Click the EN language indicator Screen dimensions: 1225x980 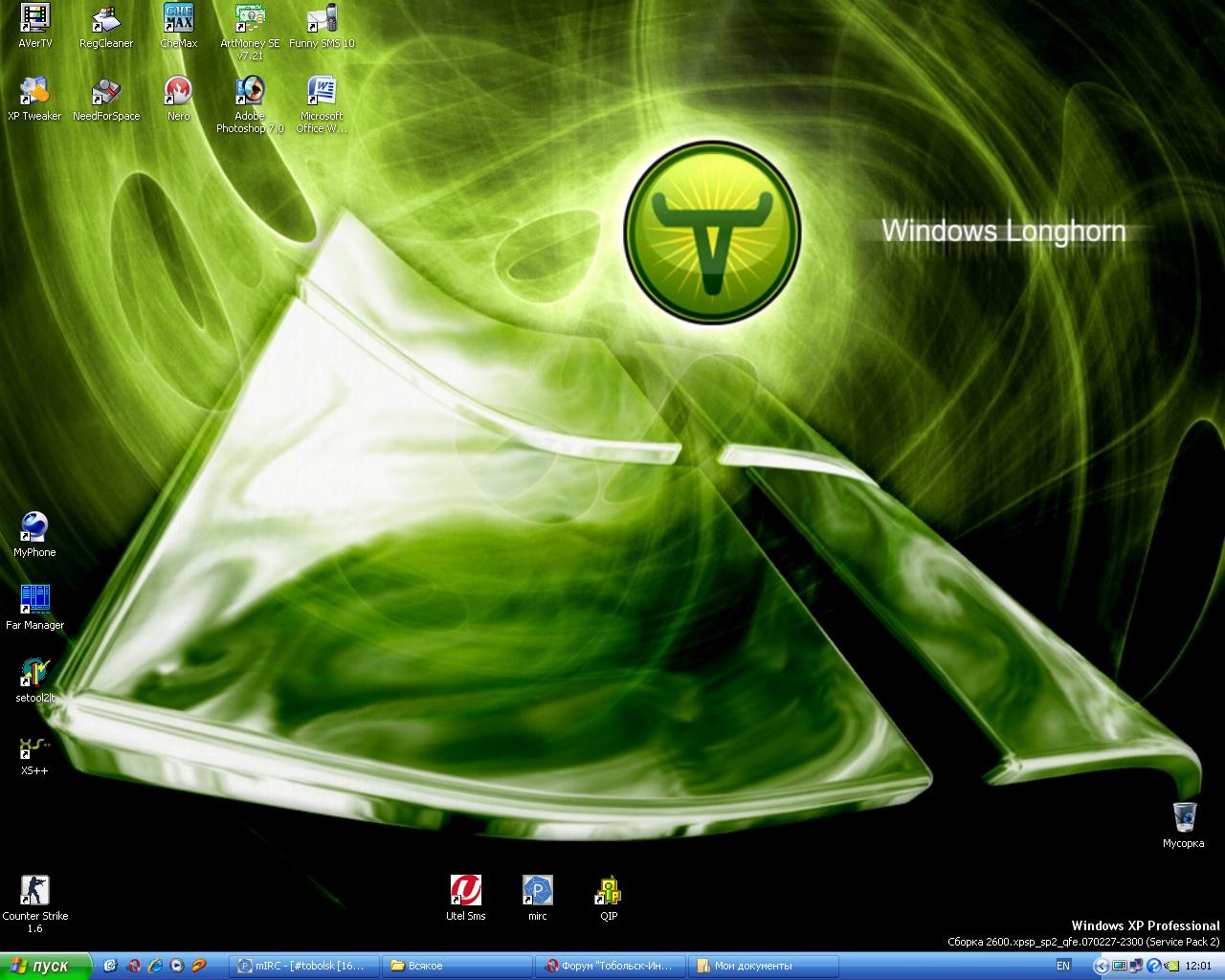(x=1063, y=966)
